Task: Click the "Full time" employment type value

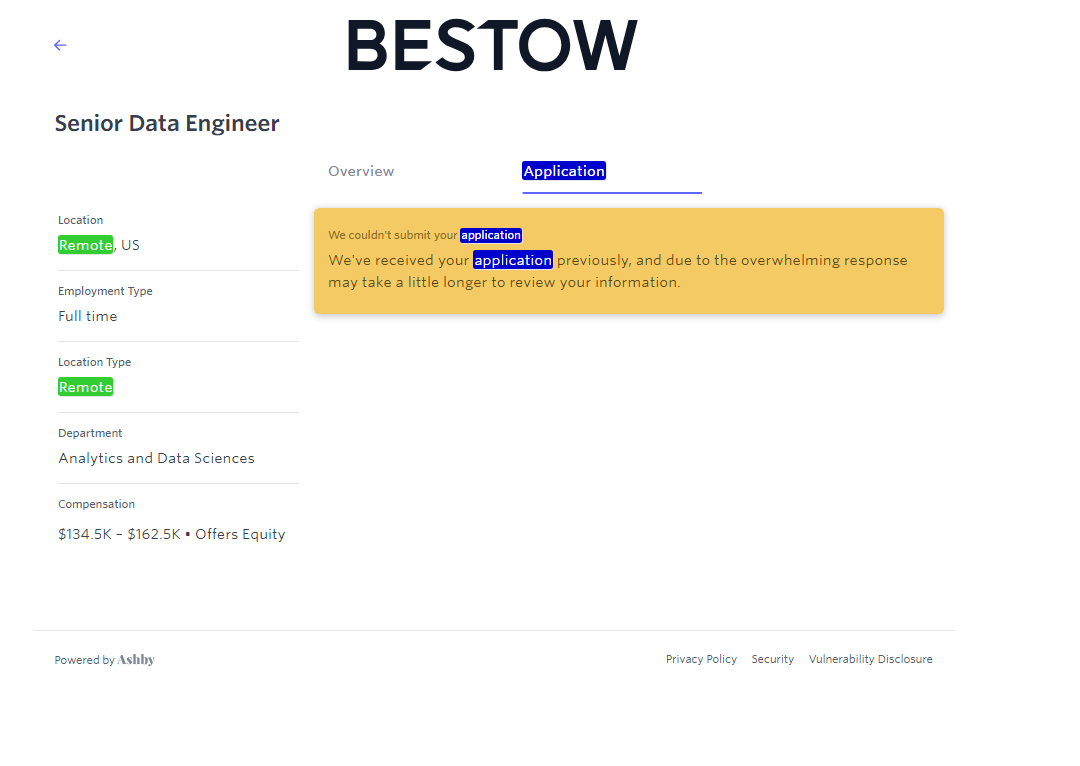Action: (88, 316)
